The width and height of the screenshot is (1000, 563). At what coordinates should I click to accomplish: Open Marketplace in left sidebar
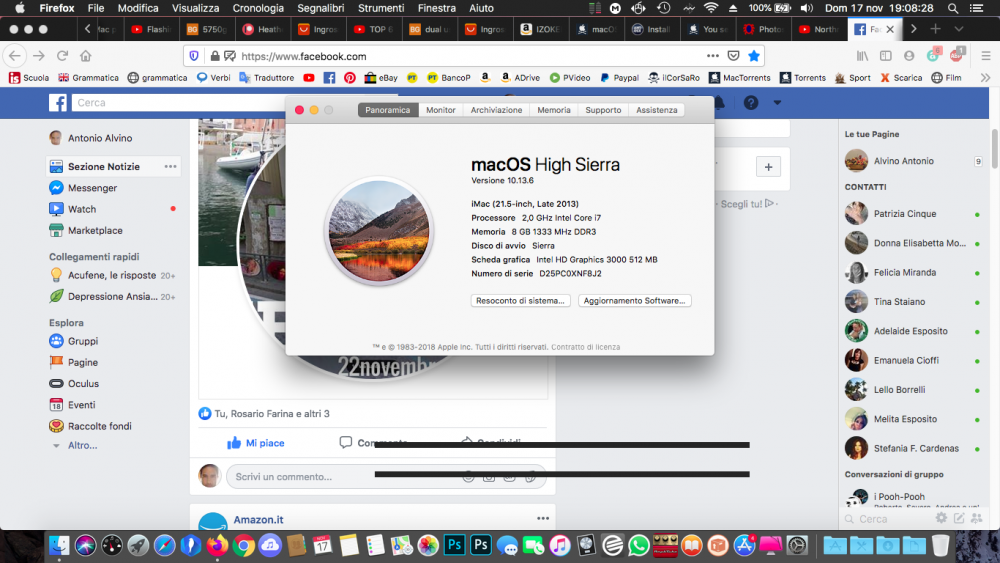85,231
